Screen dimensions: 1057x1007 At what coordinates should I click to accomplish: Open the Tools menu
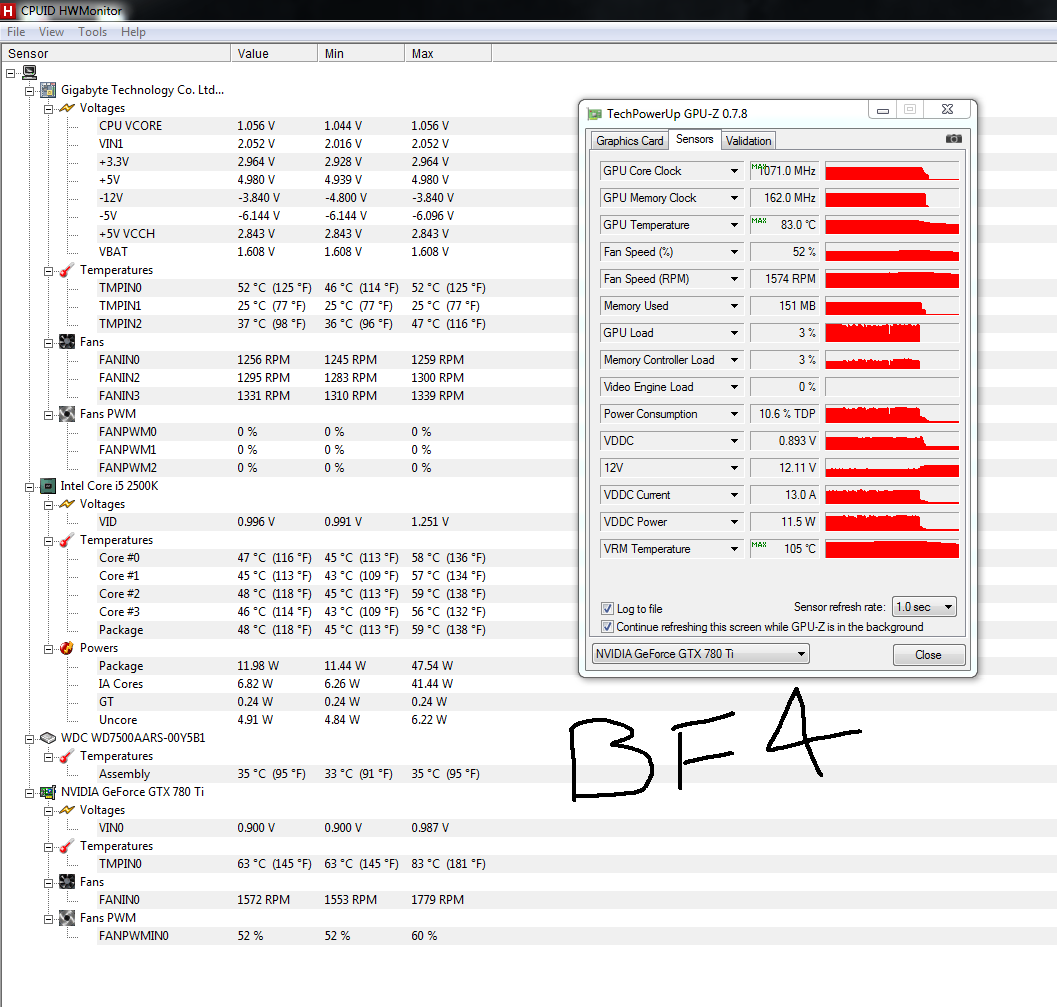[92, 32]
